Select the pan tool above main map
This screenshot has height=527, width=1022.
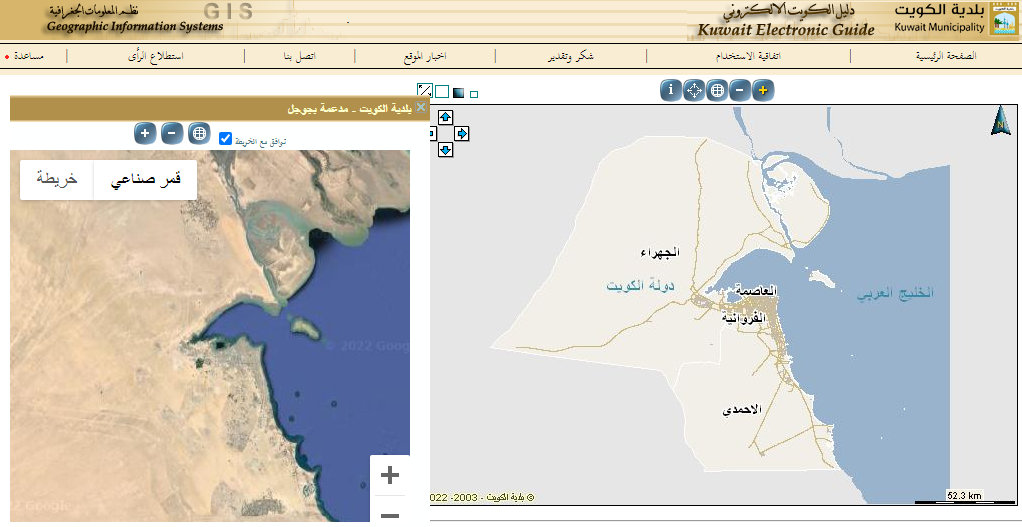pos(694,90)
